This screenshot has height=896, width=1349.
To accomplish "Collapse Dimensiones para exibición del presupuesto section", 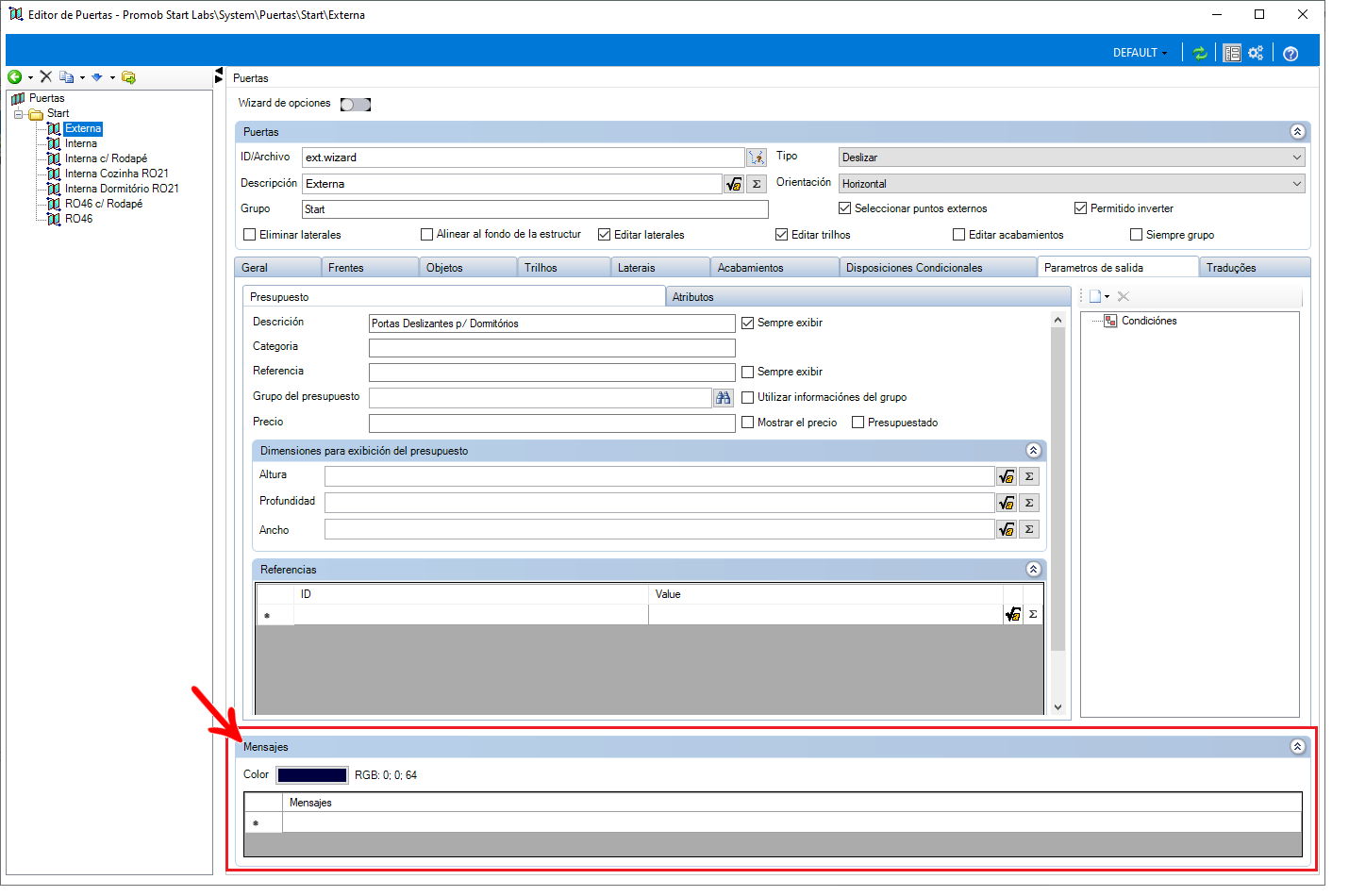I will coord(1033,451).
